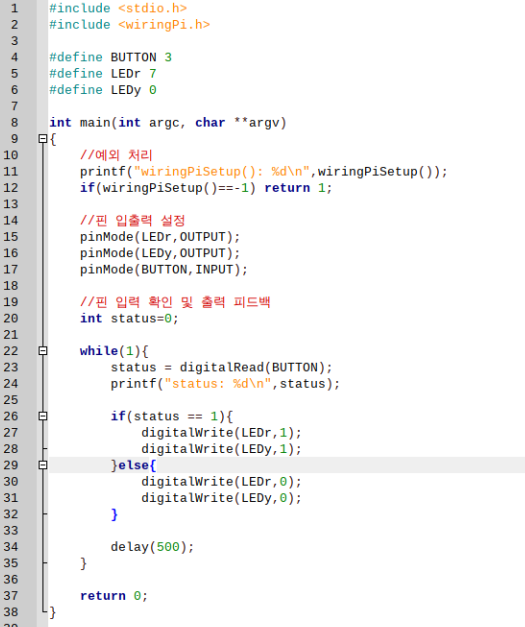Click 'digitalWrite(LEDr,0);' line

(x=221, y=481)
